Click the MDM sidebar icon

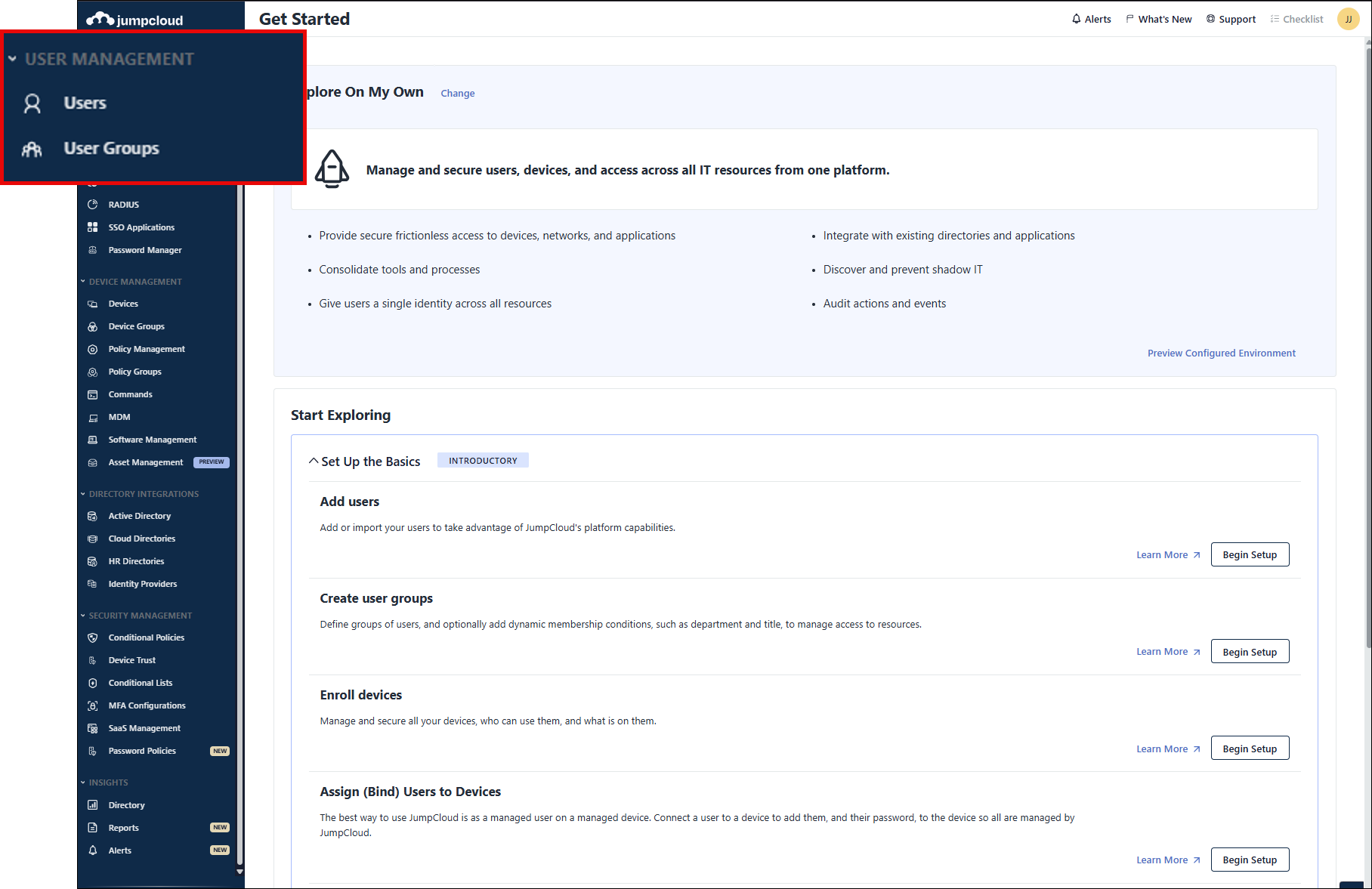(93, 417)
